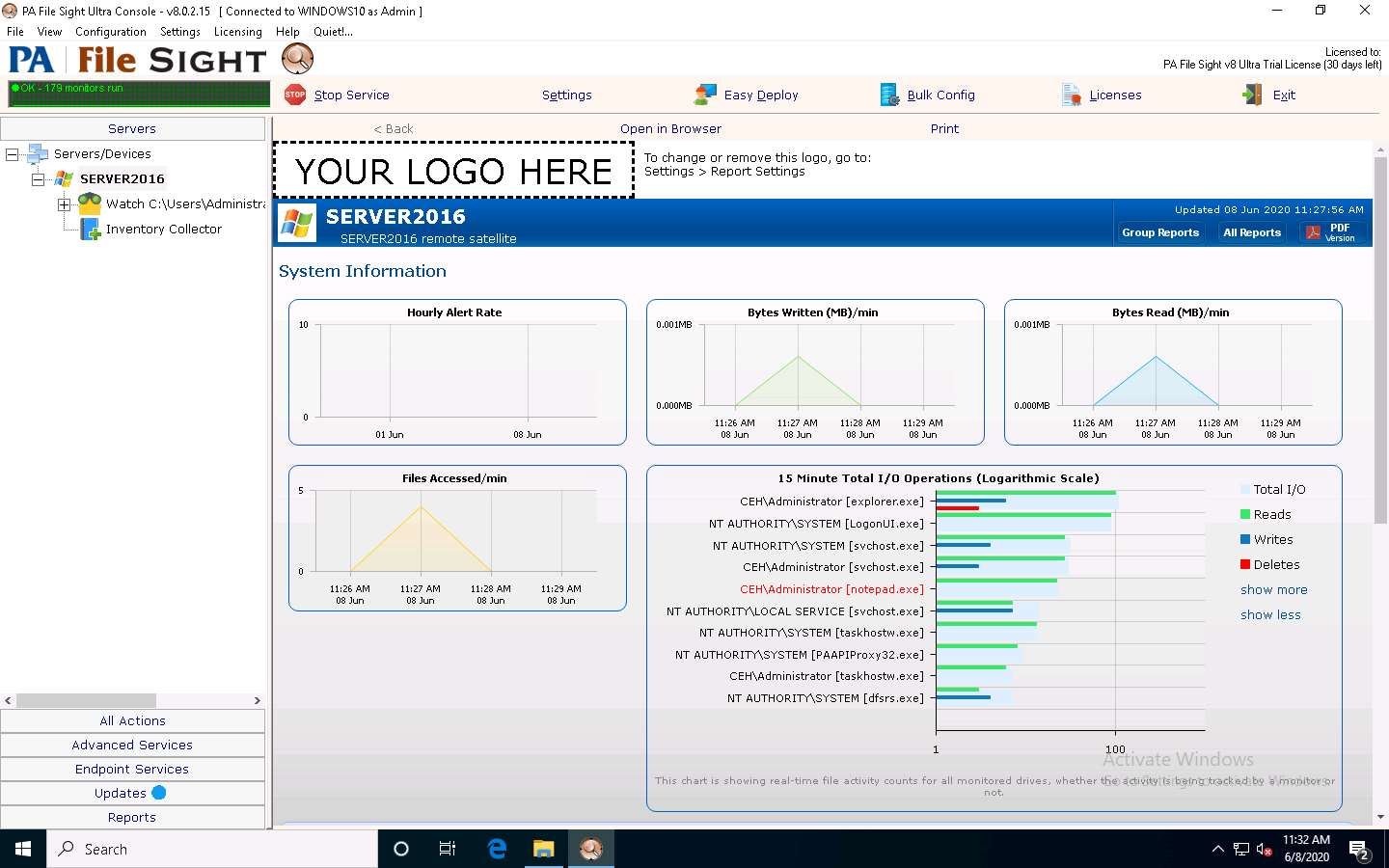
Task: Open the View menu
Action: [49, 32]
